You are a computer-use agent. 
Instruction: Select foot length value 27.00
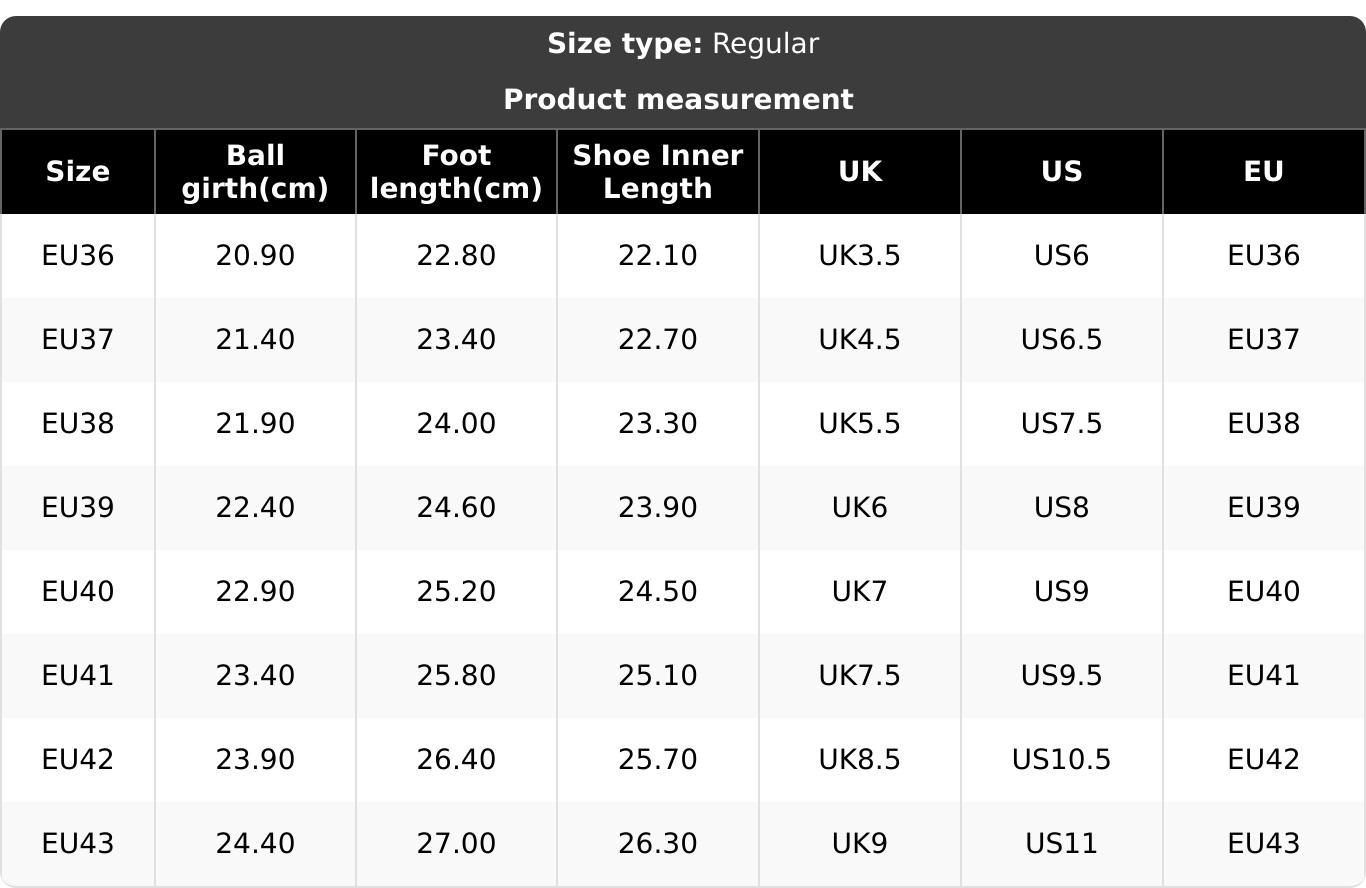click(456, 844)
